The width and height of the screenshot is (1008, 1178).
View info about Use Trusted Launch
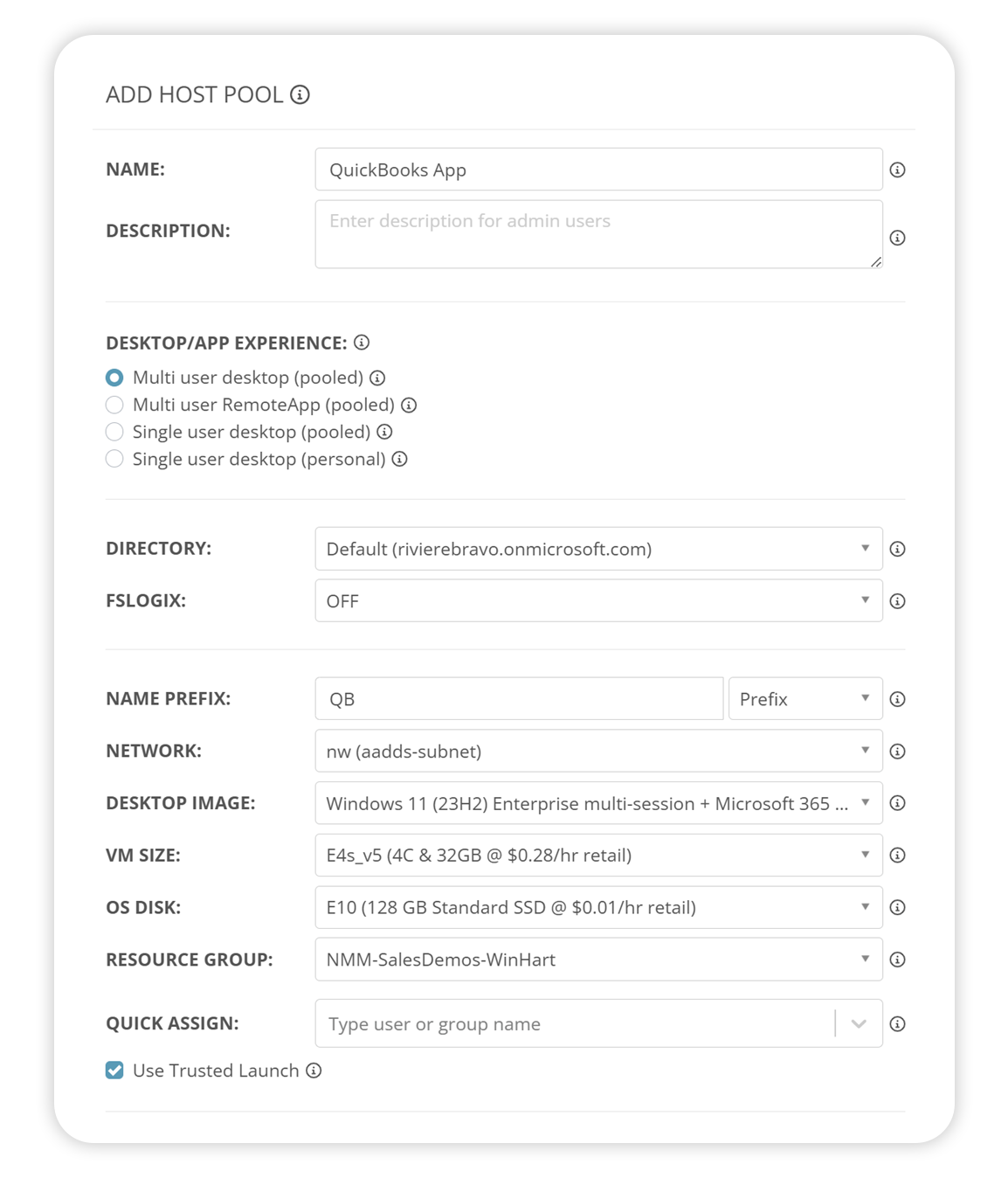click(x=314, y=1071)
